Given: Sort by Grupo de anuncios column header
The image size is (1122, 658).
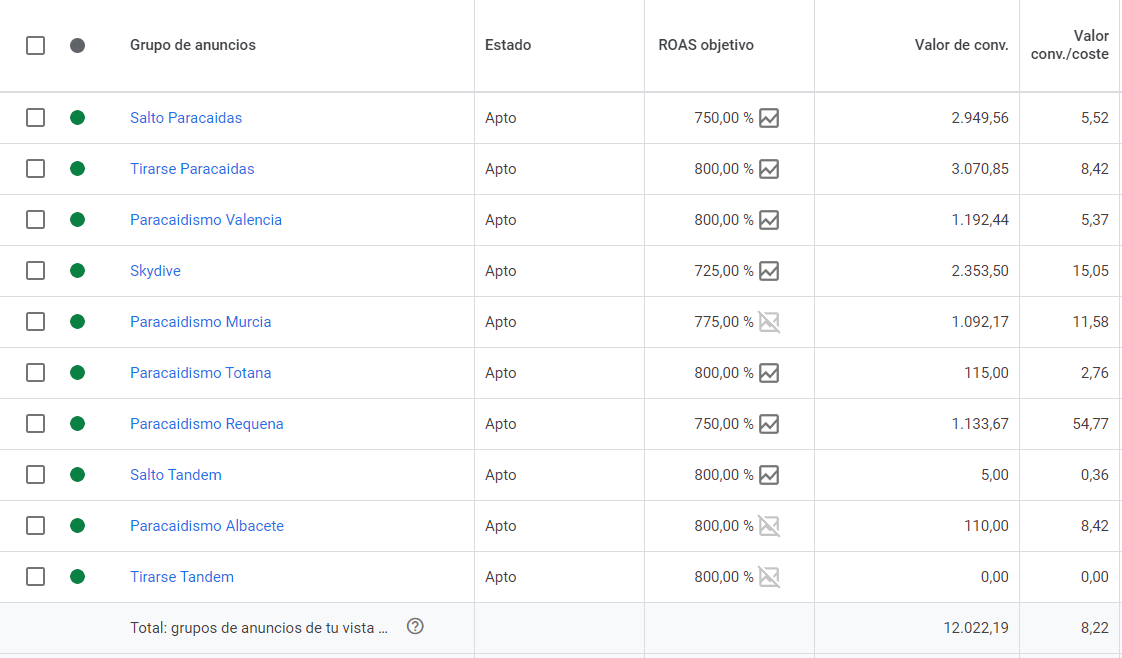Looking at the screenshot, I should click(192, 45).
